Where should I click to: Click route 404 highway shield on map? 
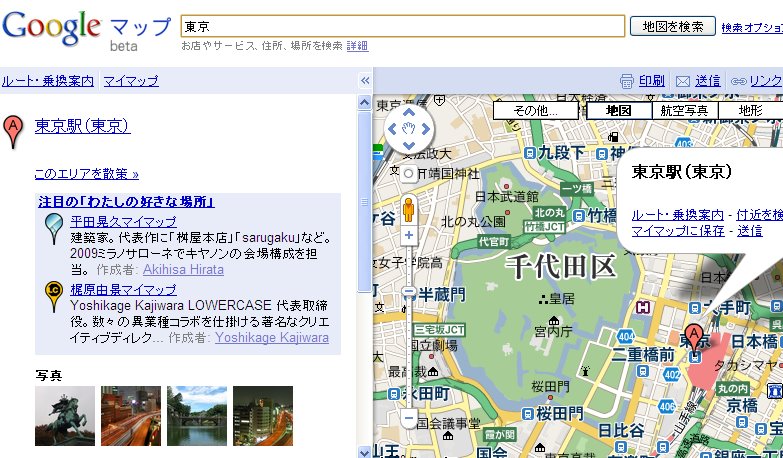coord(626,335)
